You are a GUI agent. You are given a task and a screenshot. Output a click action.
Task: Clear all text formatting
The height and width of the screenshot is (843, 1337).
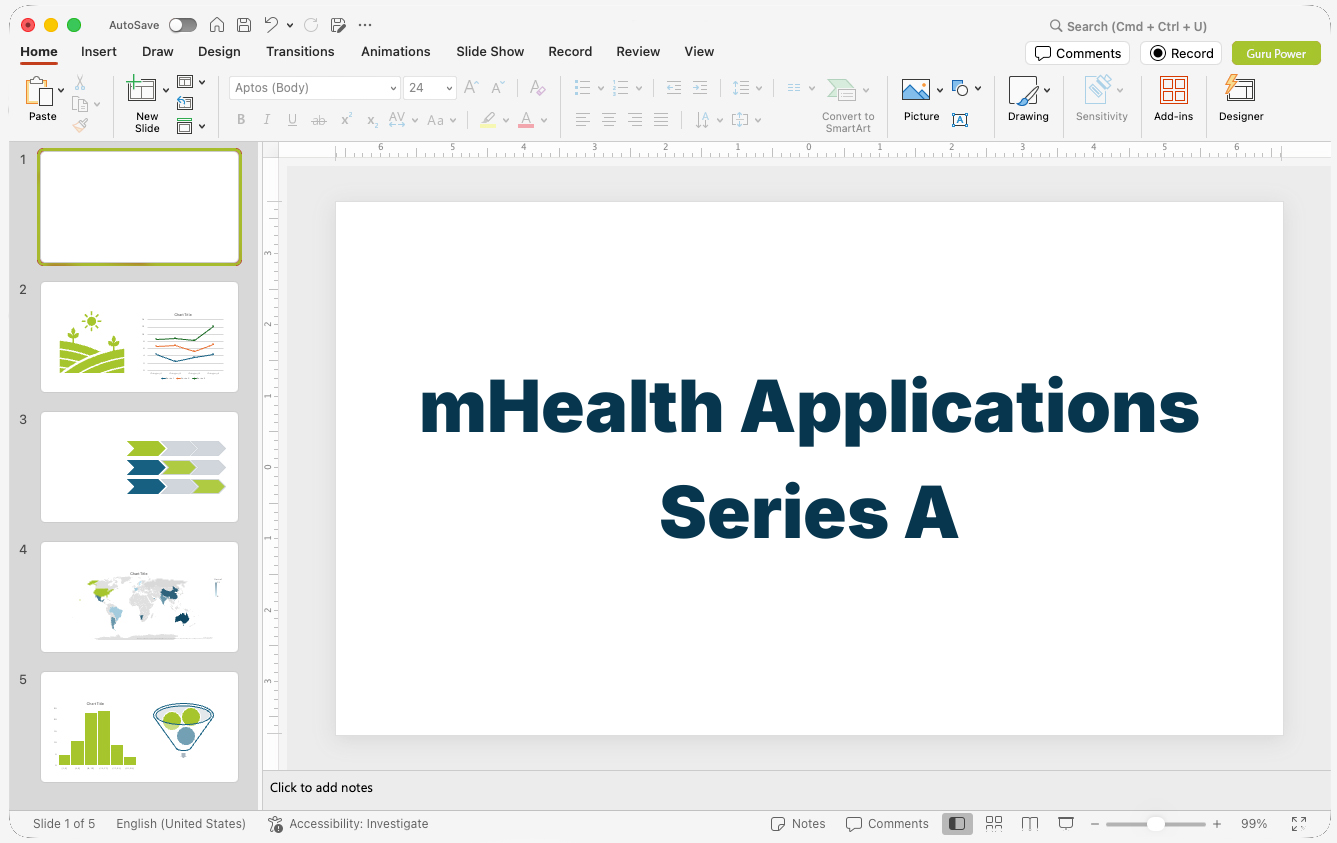click(537, 88)
